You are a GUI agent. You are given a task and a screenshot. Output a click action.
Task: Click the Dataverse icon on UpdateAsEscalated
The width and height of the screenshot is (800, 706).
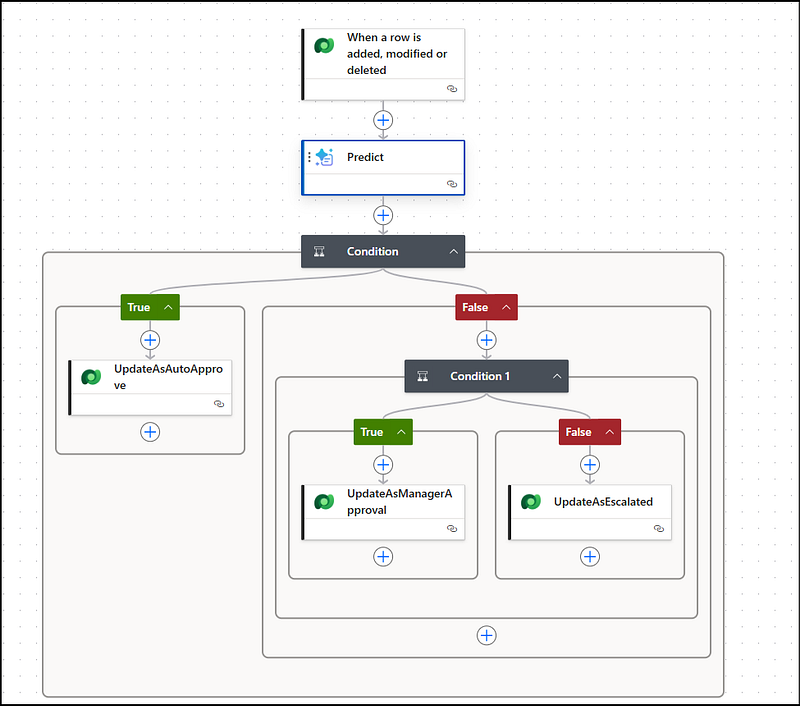531,502
